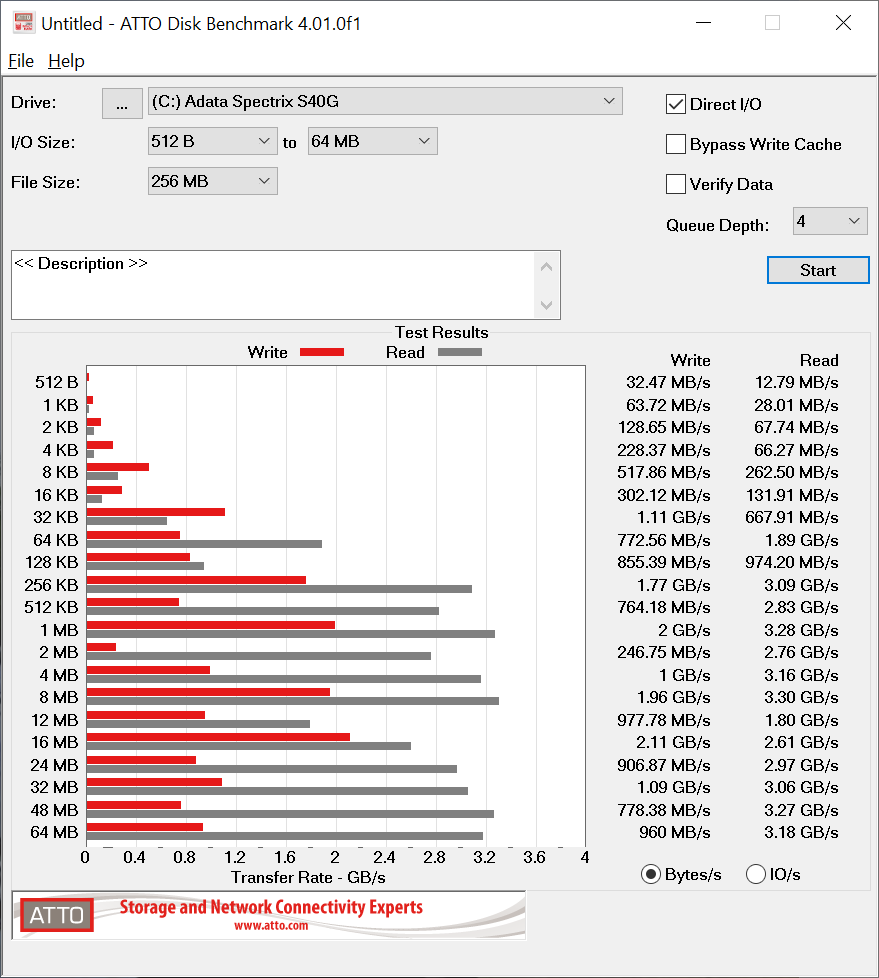Click the red Write legend swatch
879x978 pixels.
click(321, 352)
